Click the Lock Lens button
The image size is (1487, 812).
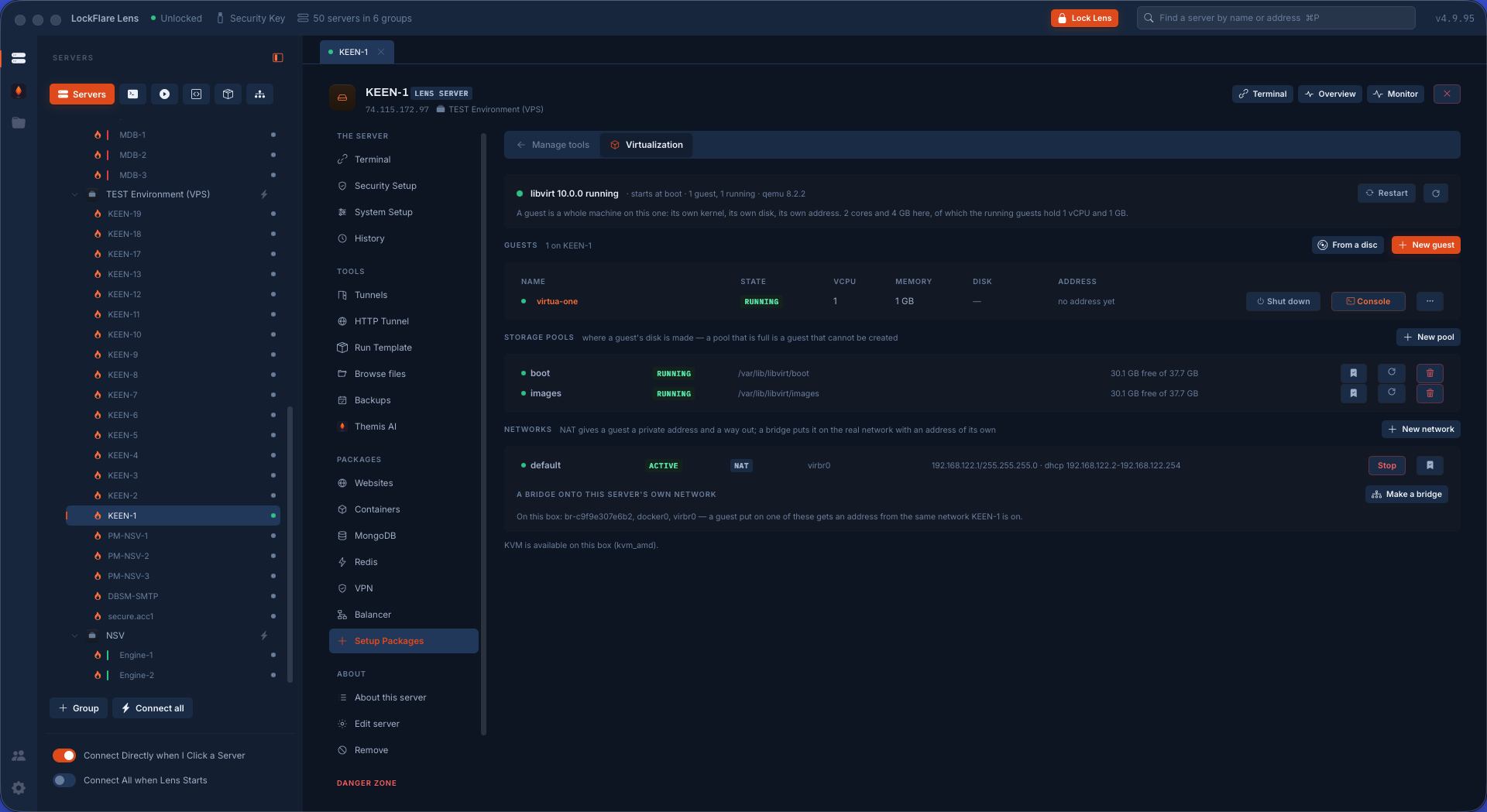tap(1084, 18)
